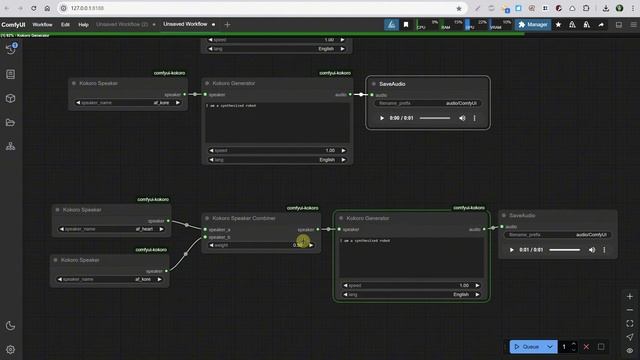Open the af_heart speaker_name selector

point(111,229)
